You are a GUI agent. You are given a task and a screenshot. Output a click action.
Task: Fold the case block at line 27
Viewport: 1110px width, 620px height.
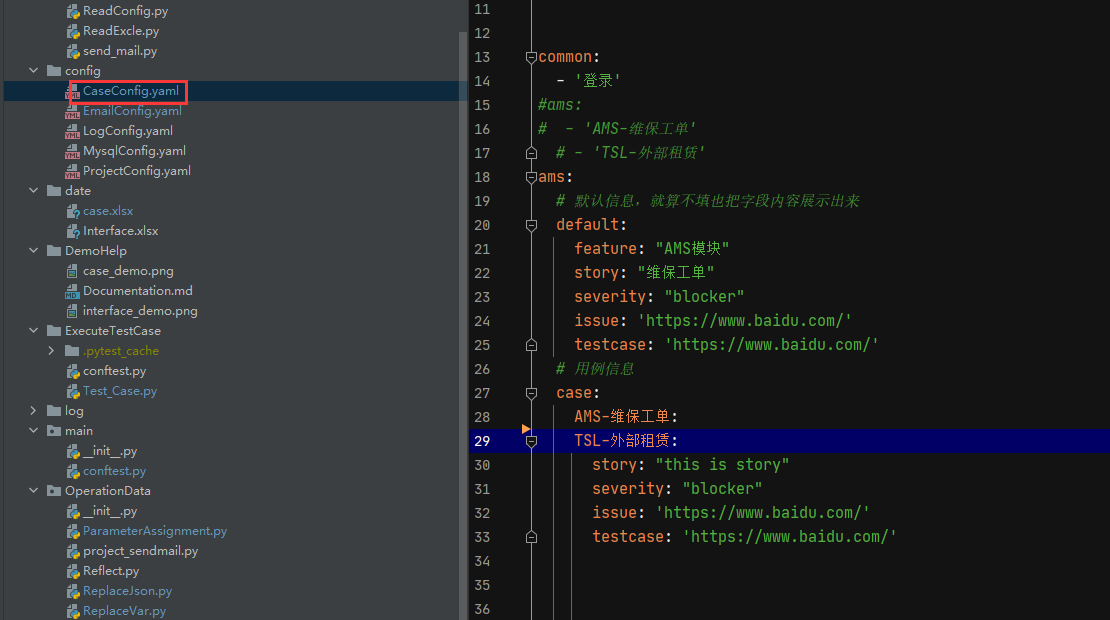pyautogui.click(x=531, y=393)
